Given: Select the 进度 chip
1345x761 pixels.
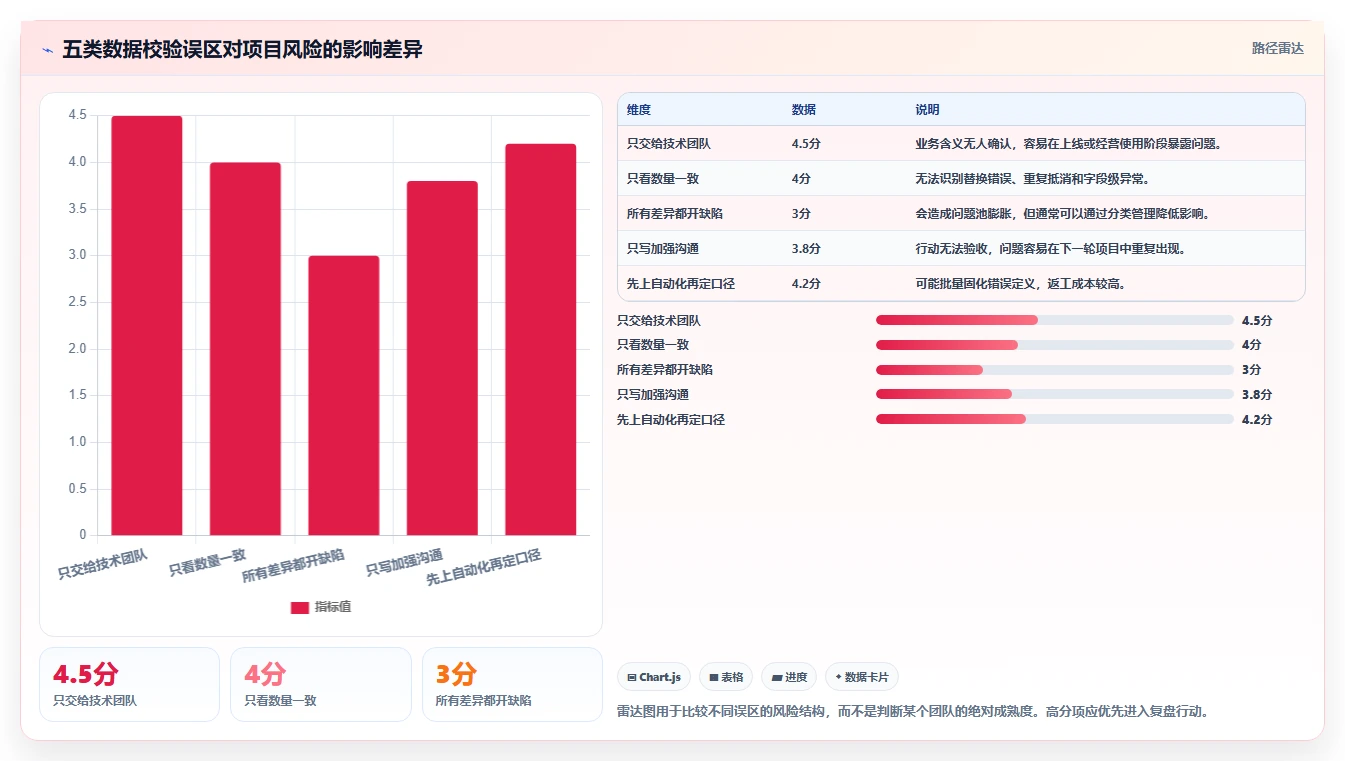Looking at the screenshot, I should point(789,677).
